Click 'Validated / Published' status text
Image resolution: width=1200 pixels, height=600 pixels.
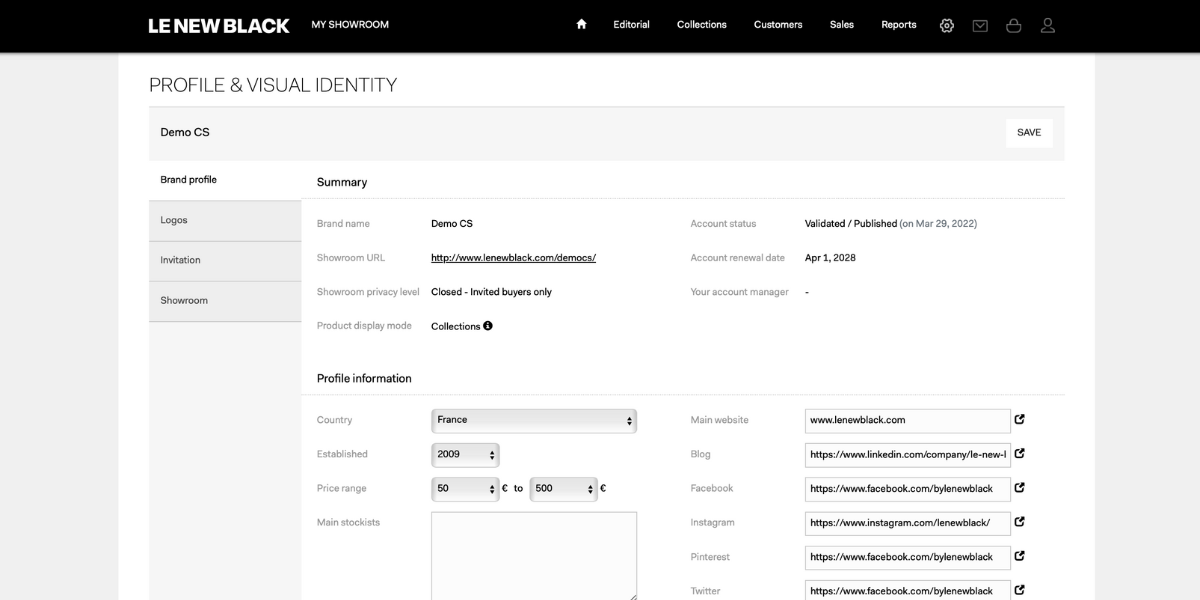[x=851, y=224]
